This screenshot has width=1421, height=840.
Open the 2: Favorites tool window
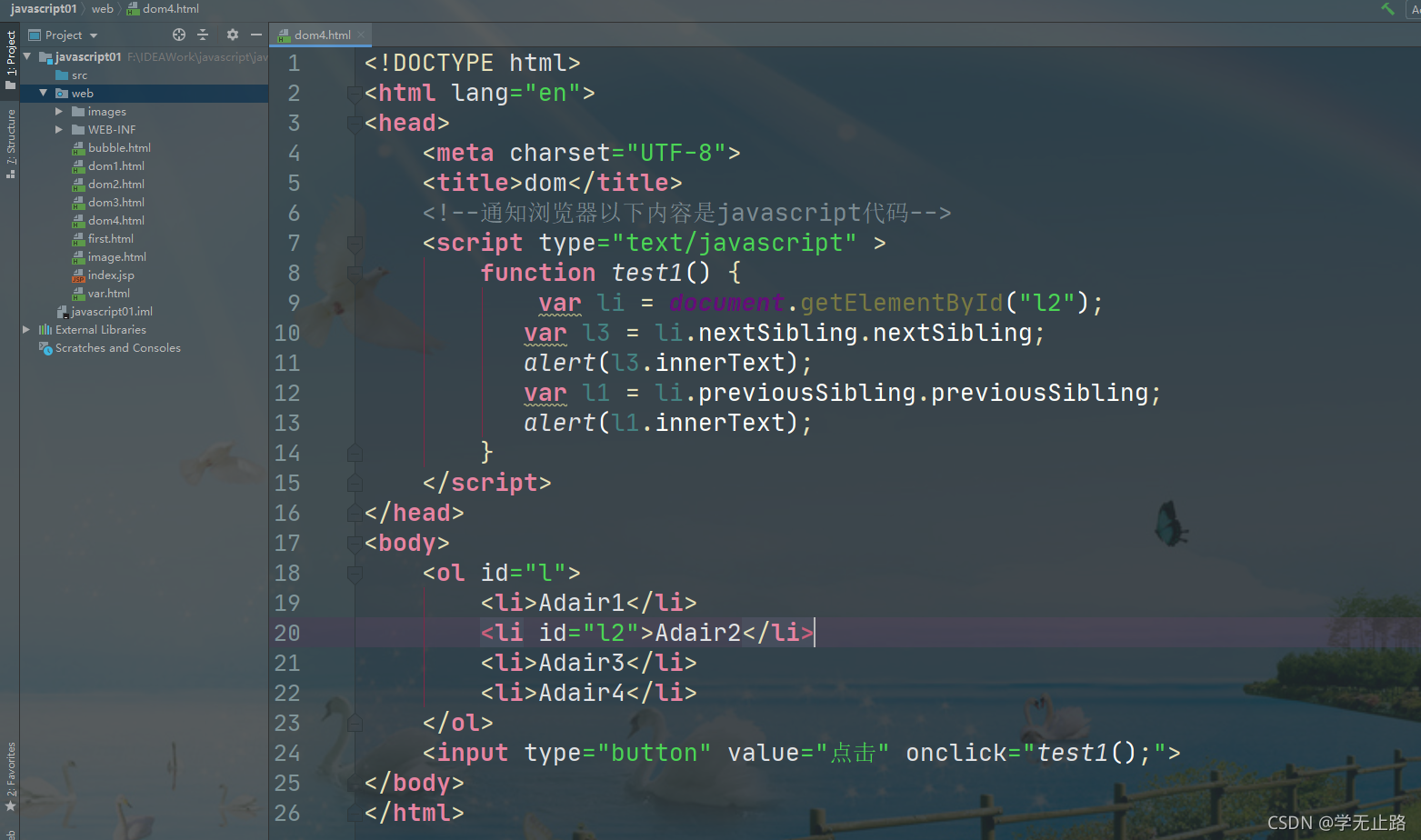pos(10,776)
